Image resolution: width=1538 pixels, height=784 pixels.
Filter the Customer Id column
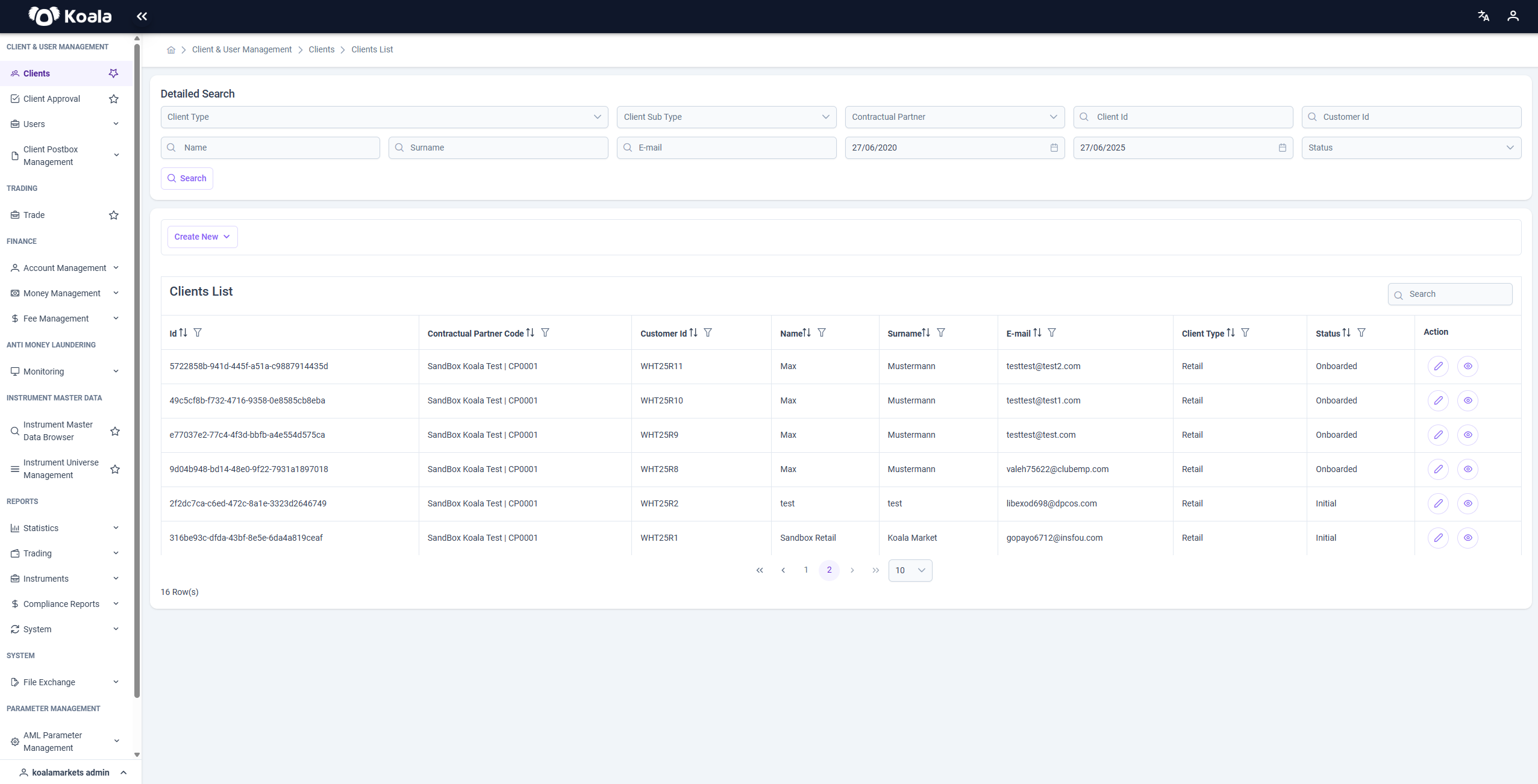pos(708,332)
